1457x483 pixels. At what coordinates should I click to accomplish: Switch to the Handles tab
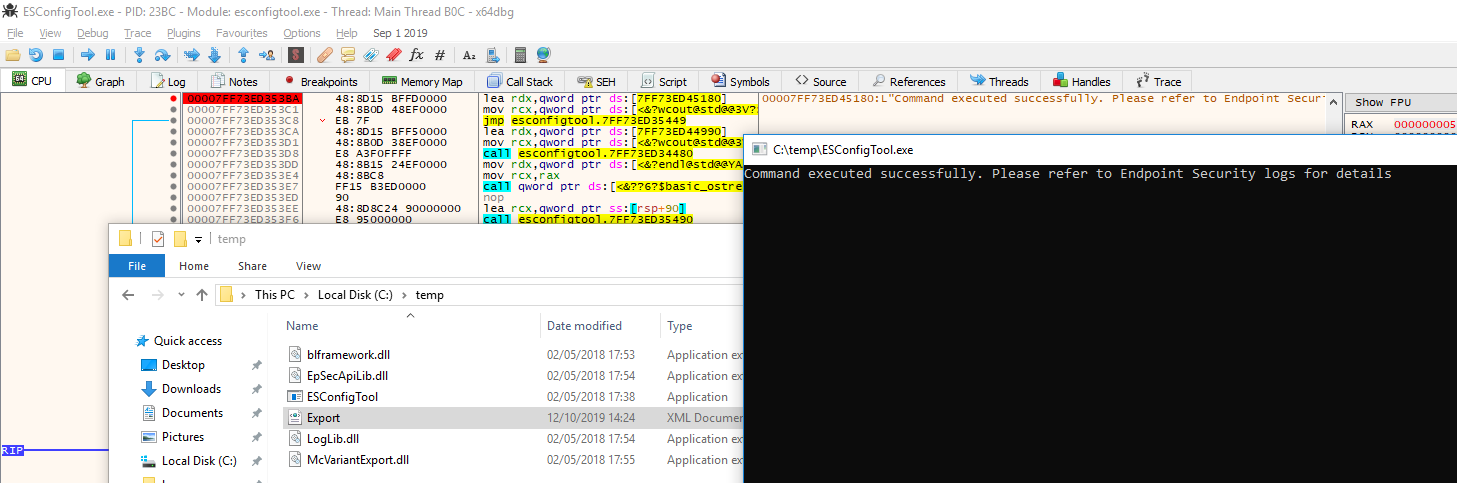click(x=1081, y=81)
